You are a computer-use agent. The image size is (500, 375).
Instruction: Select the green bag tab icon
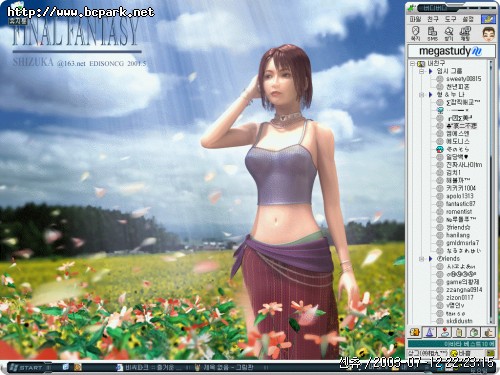click(474, 332)
